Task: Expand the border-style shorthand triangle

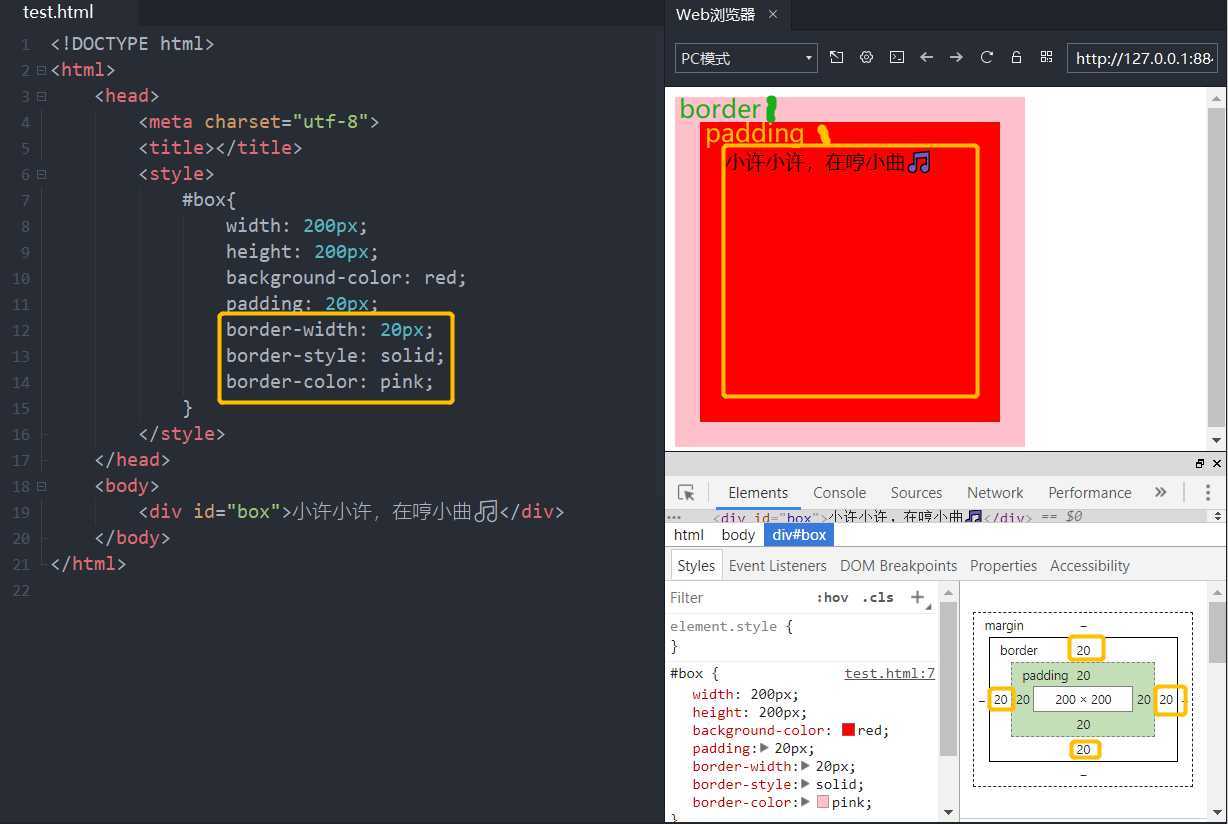Action: click(807, 784)
